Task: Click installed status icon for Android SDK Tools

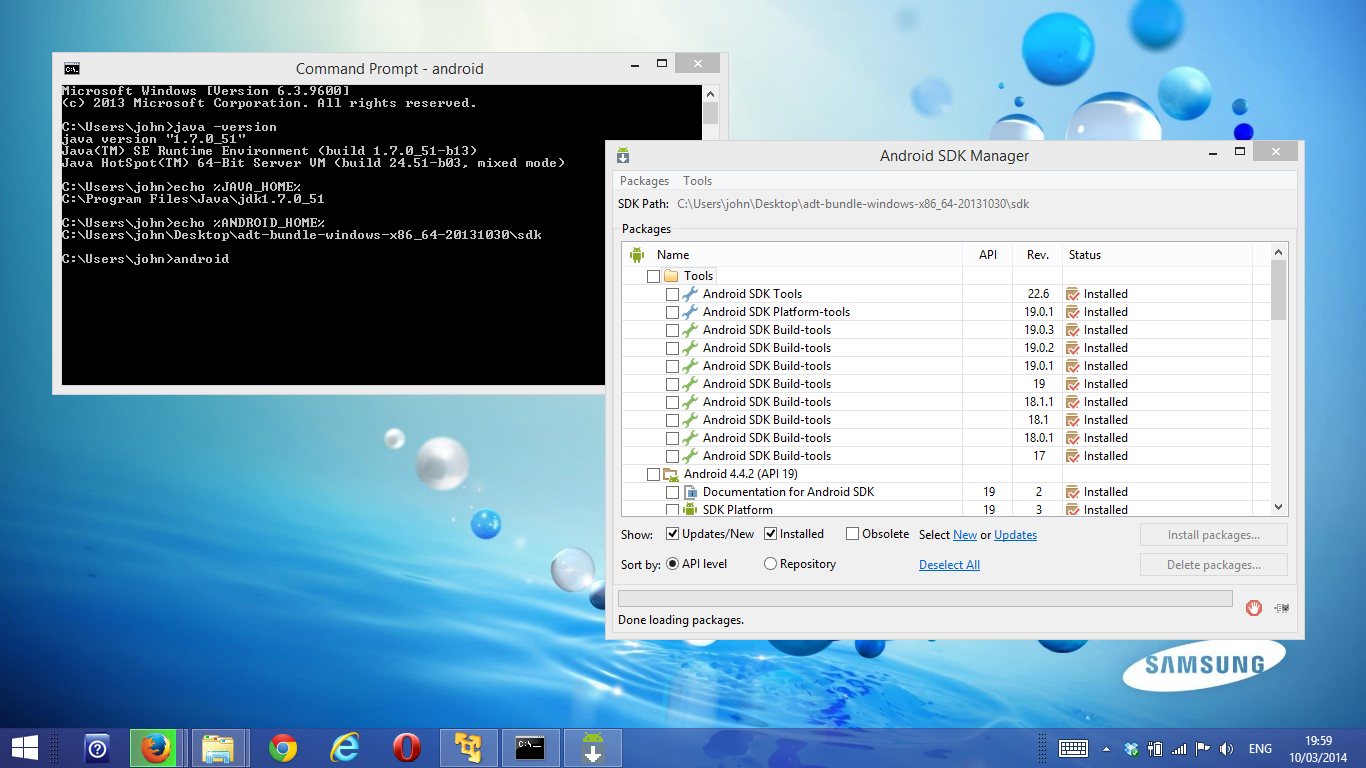Action: pos(1073,294)
